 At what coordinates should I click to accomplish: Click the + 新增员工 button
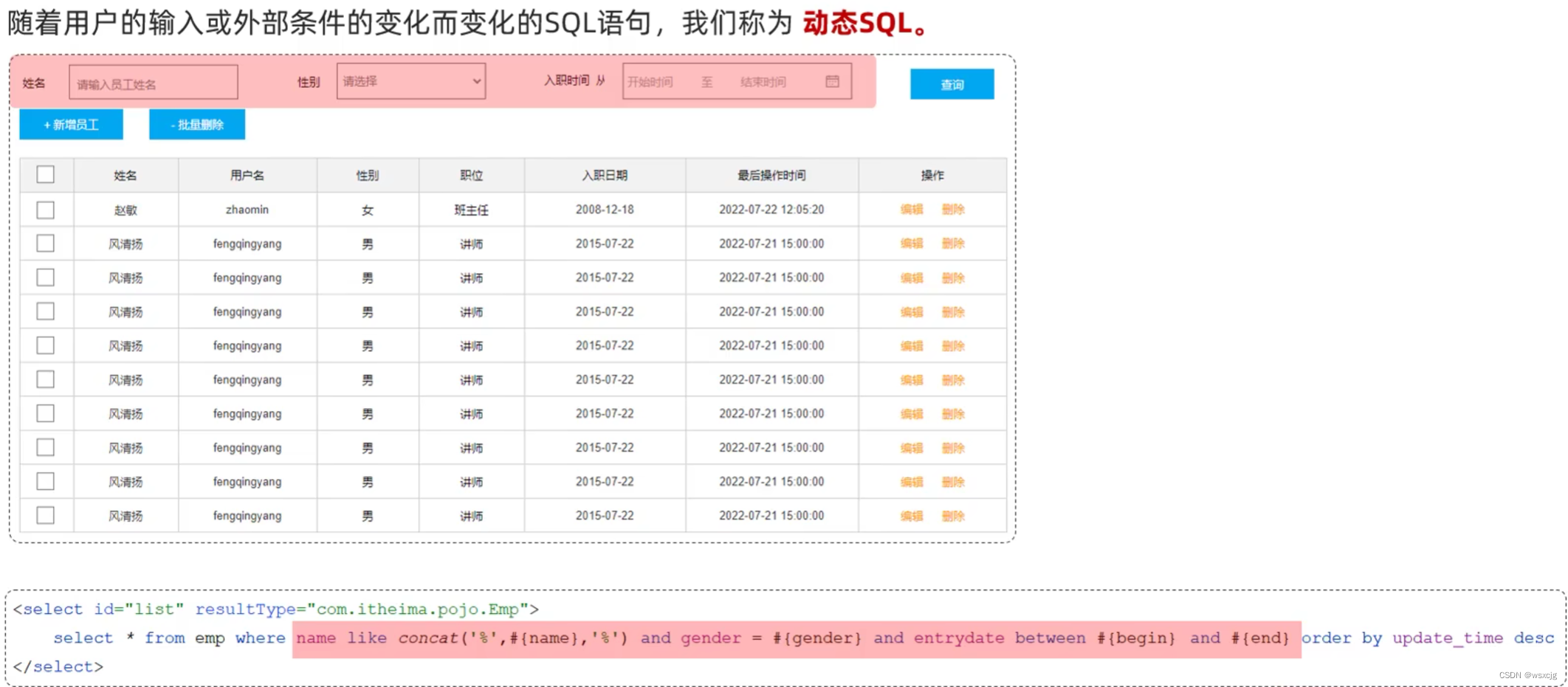pyautogui.click(x=72, y=125)
